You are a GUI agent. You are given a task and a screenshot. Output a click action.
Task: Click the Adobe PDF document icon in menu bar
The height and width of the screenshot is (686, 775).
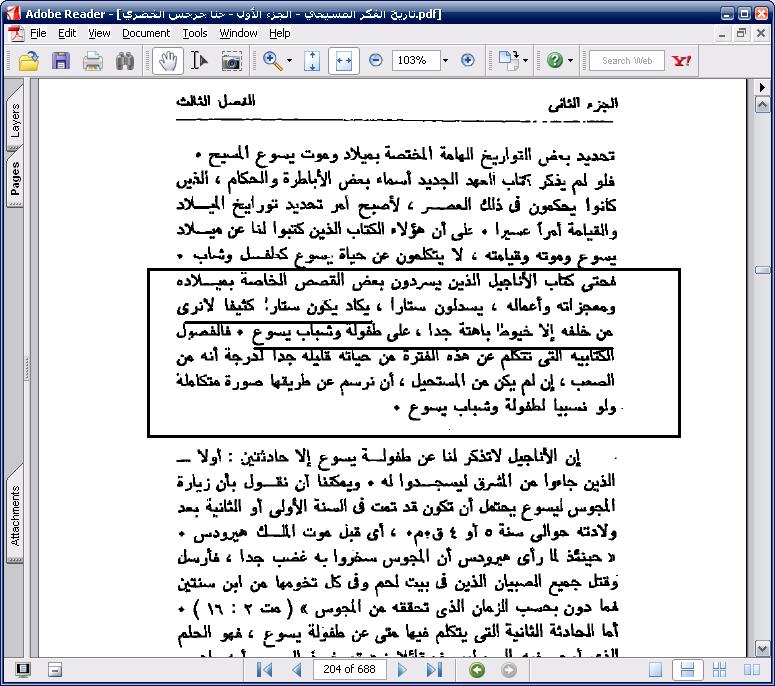click(16, 34)
